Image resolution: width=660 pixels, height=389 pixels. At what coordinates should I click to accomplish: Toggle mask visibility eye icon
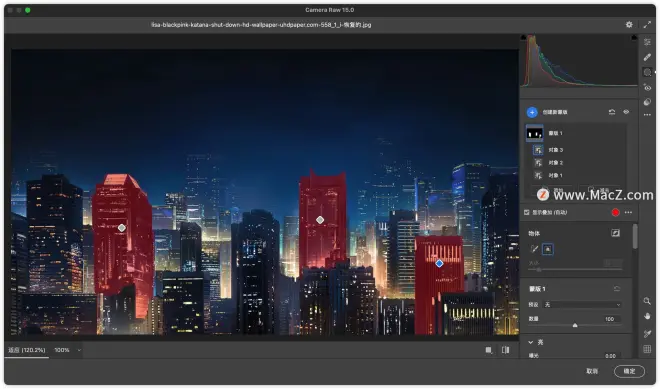pos(626,112)
